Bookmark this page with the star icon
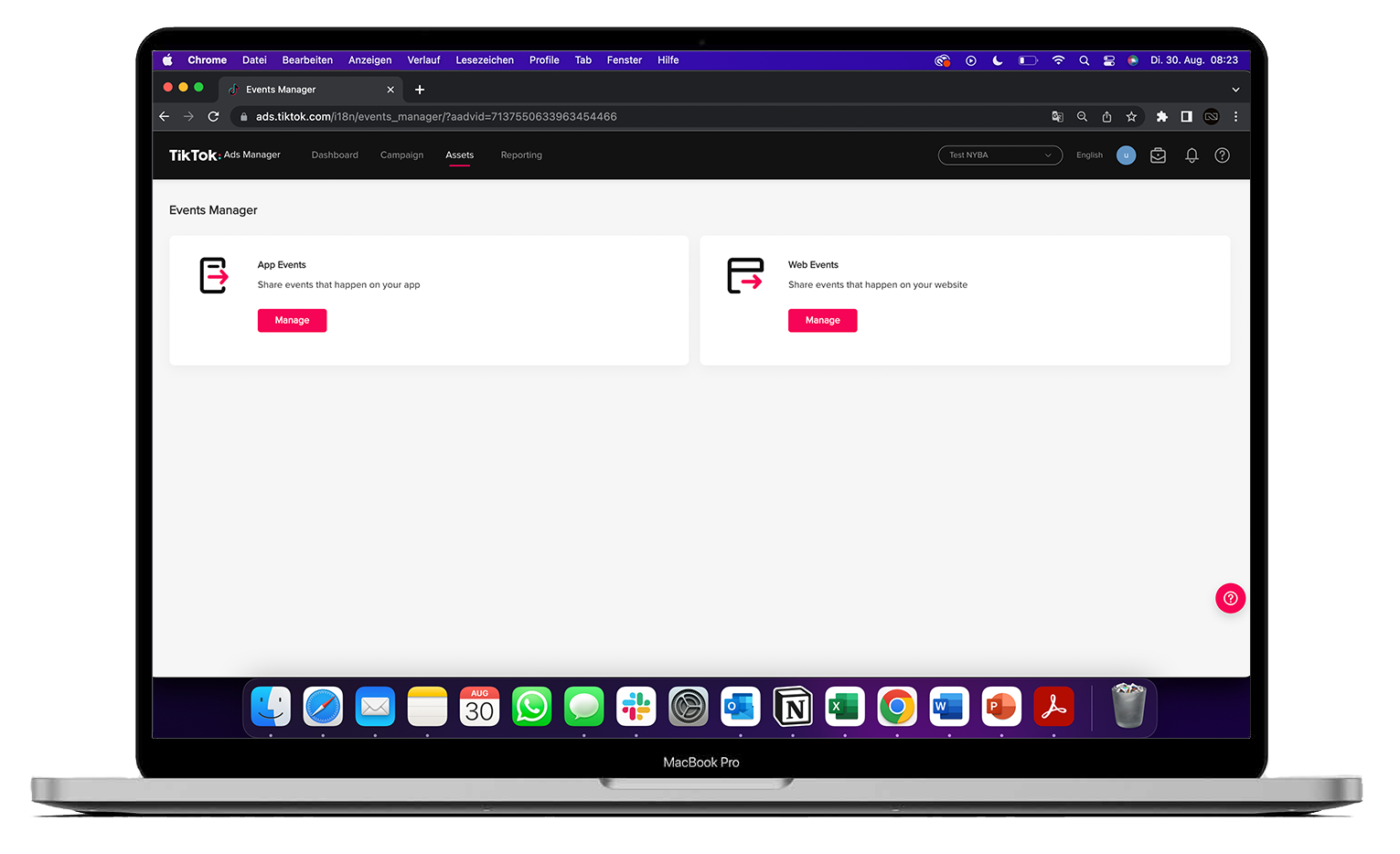This screenshot has width=1400, height=854. pos(1131,116)
